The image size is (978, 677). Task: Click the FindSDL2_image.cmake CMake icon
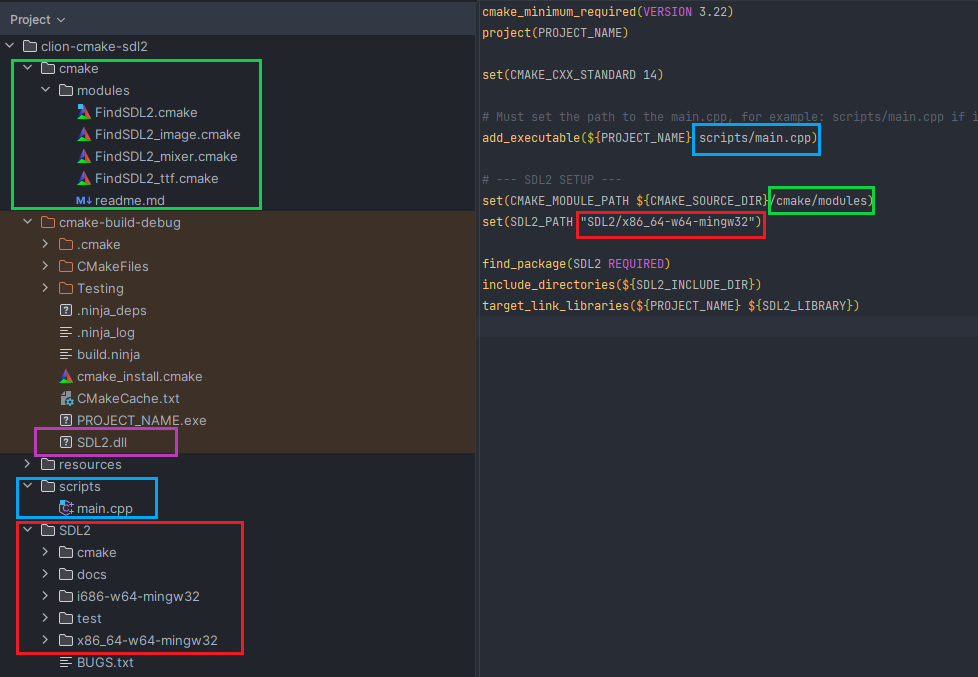(x=84, y=134)
